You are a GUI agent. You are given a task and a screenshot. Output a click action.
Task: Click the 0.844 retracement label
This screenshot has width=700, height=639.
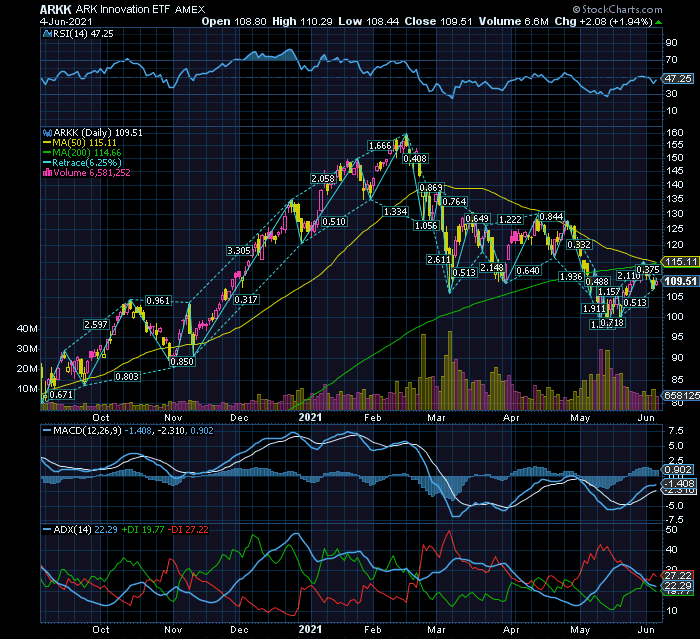pyautogui.click(x=551, y=217)
